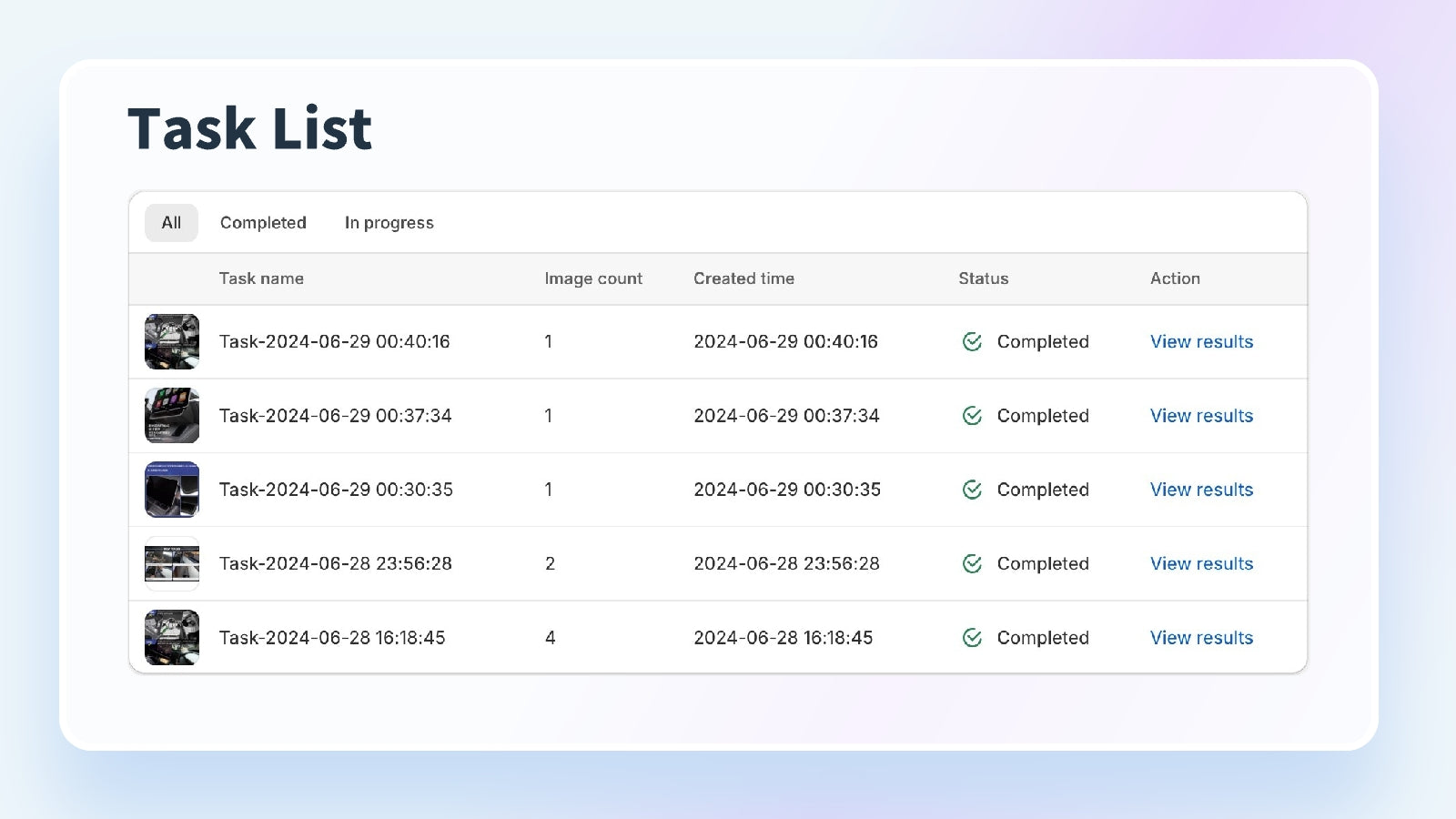This screenshot has width=1456, height=819.
Task: Select thumbnail of Task-2024-06-29 00:30:35
Action: [172, 490]
